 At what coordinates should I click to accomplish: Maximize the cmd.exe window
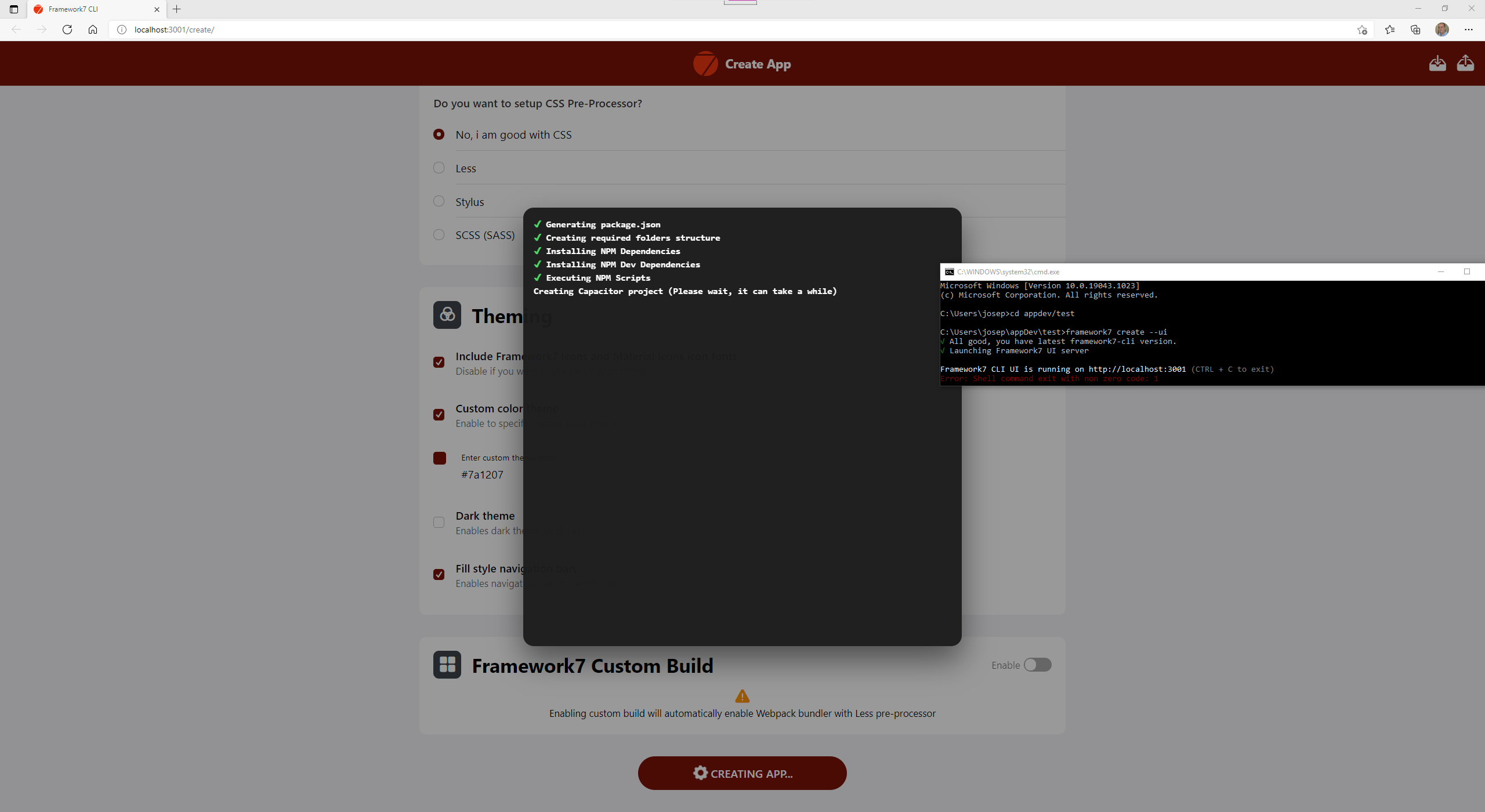(x=1467, y=272)
